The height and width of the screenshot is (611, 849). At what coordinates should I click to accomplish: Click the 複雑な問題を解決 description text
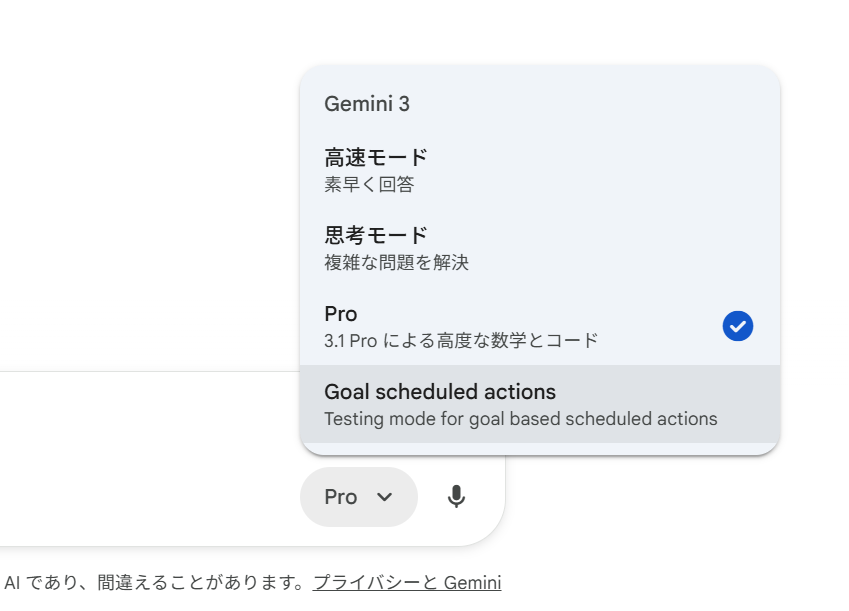pos(396,263)
